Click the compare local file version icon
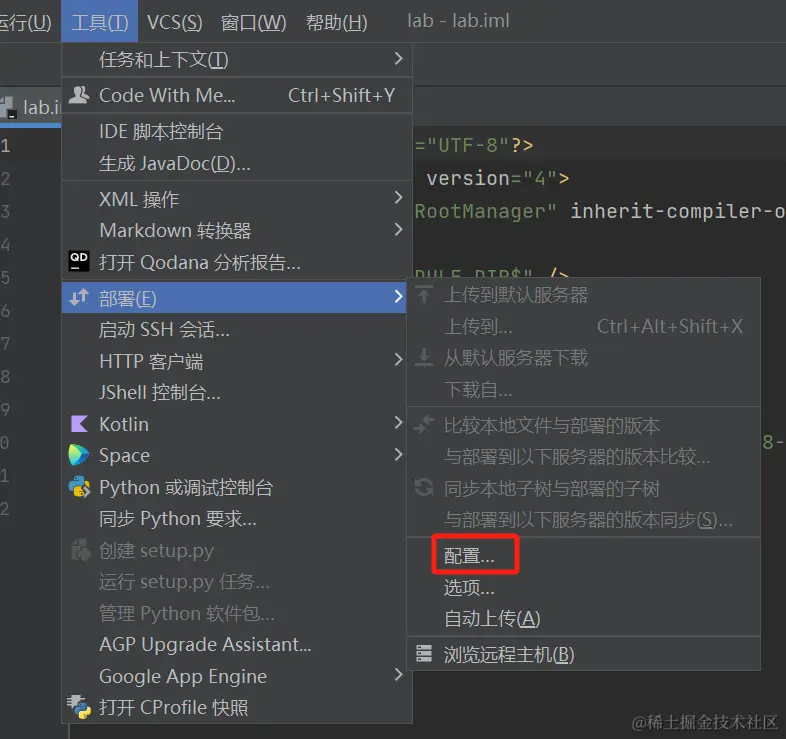Screen dimensions: 786x739 [424, 425]
